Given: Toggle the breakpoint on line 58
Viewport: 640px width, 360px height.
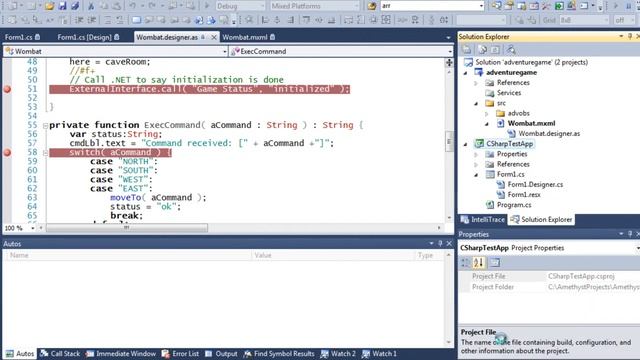Looking at the screenshot, I should point(7,153).
